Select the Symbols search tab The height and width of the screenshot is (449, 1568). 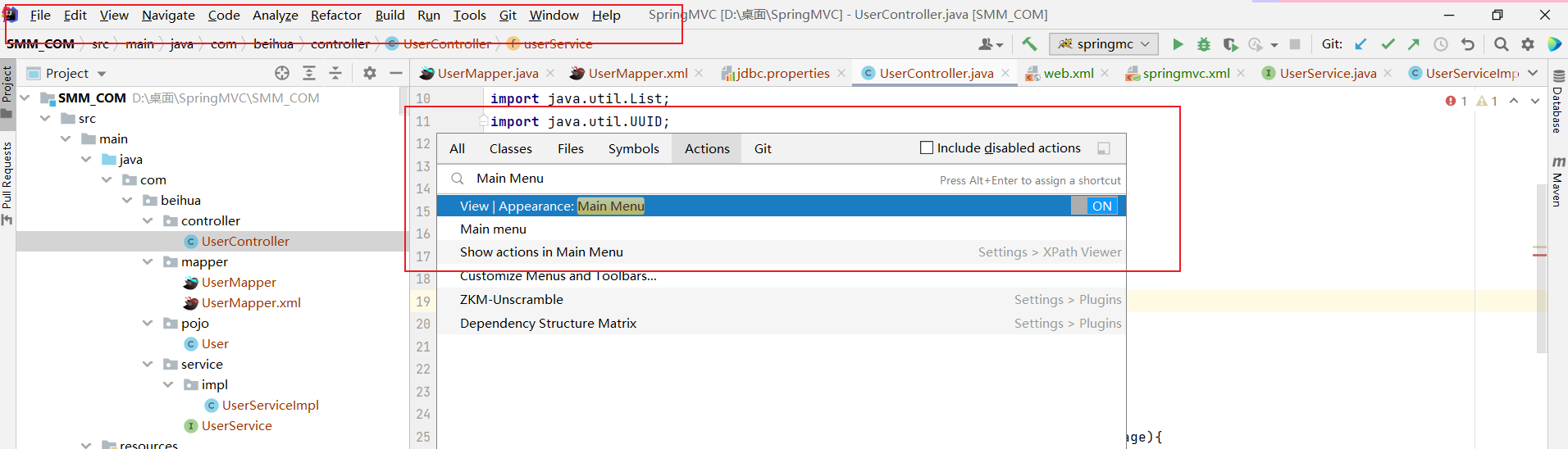[x=634, y=148]
